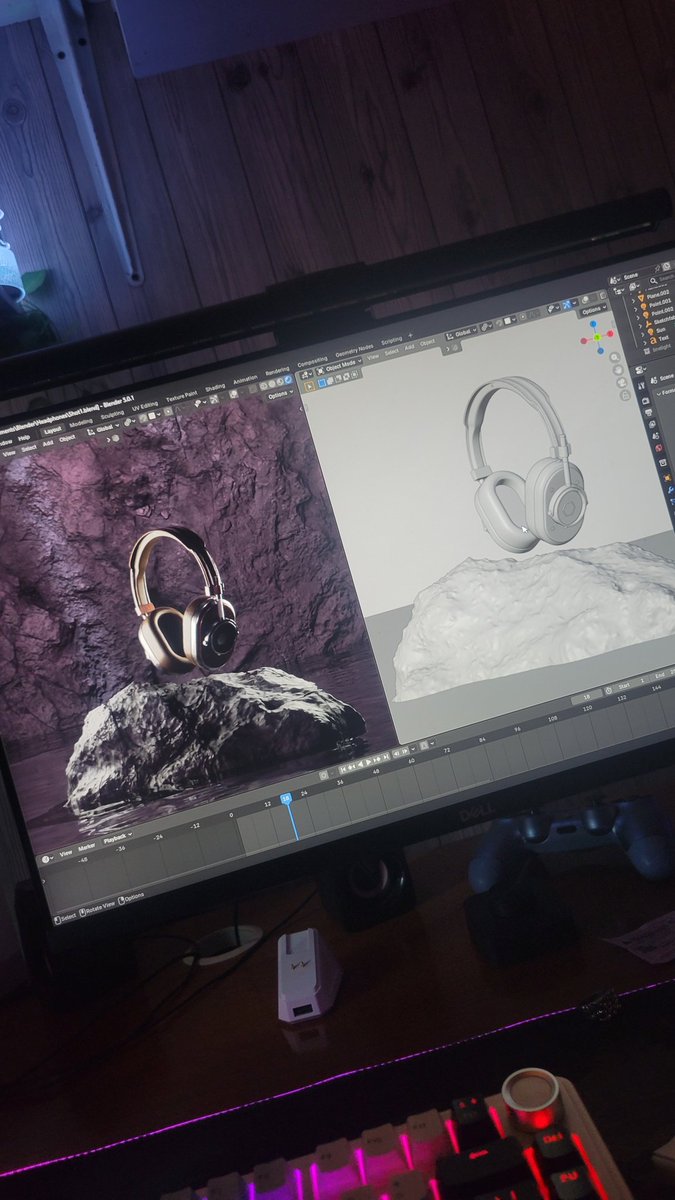675x1200 pixels.
Task: Switch to the Modeling workspace tab
Action: click(81, 424)
